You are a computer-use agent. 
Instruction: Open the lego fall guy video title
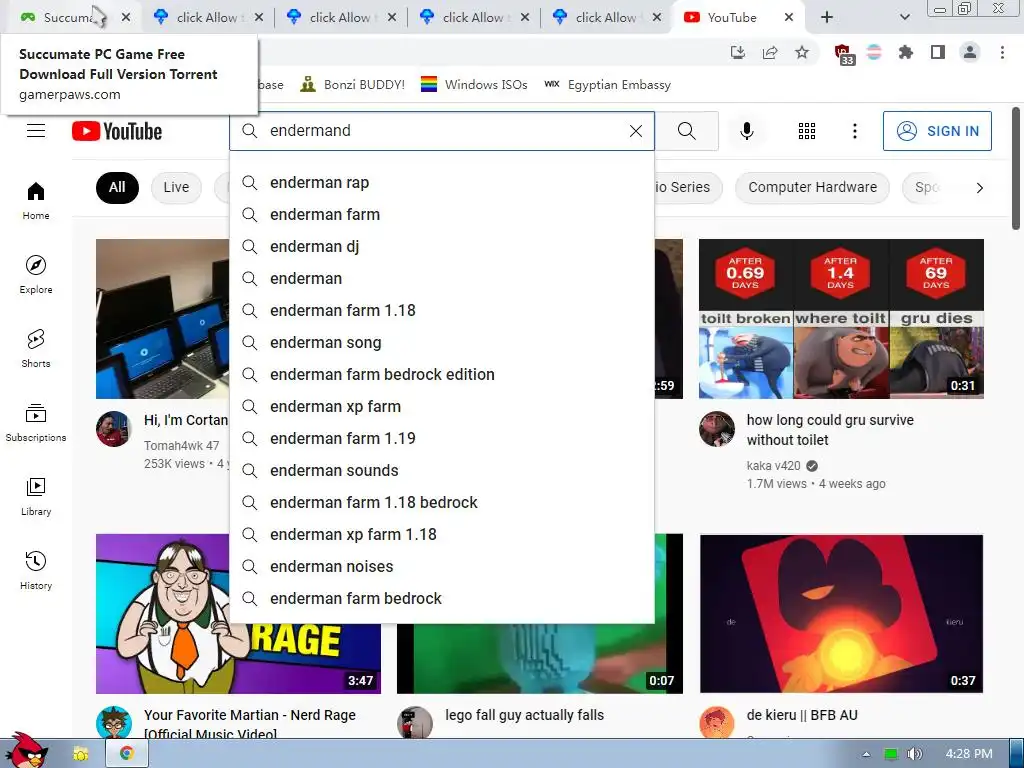pyautogui.click(x=524, y=715)
